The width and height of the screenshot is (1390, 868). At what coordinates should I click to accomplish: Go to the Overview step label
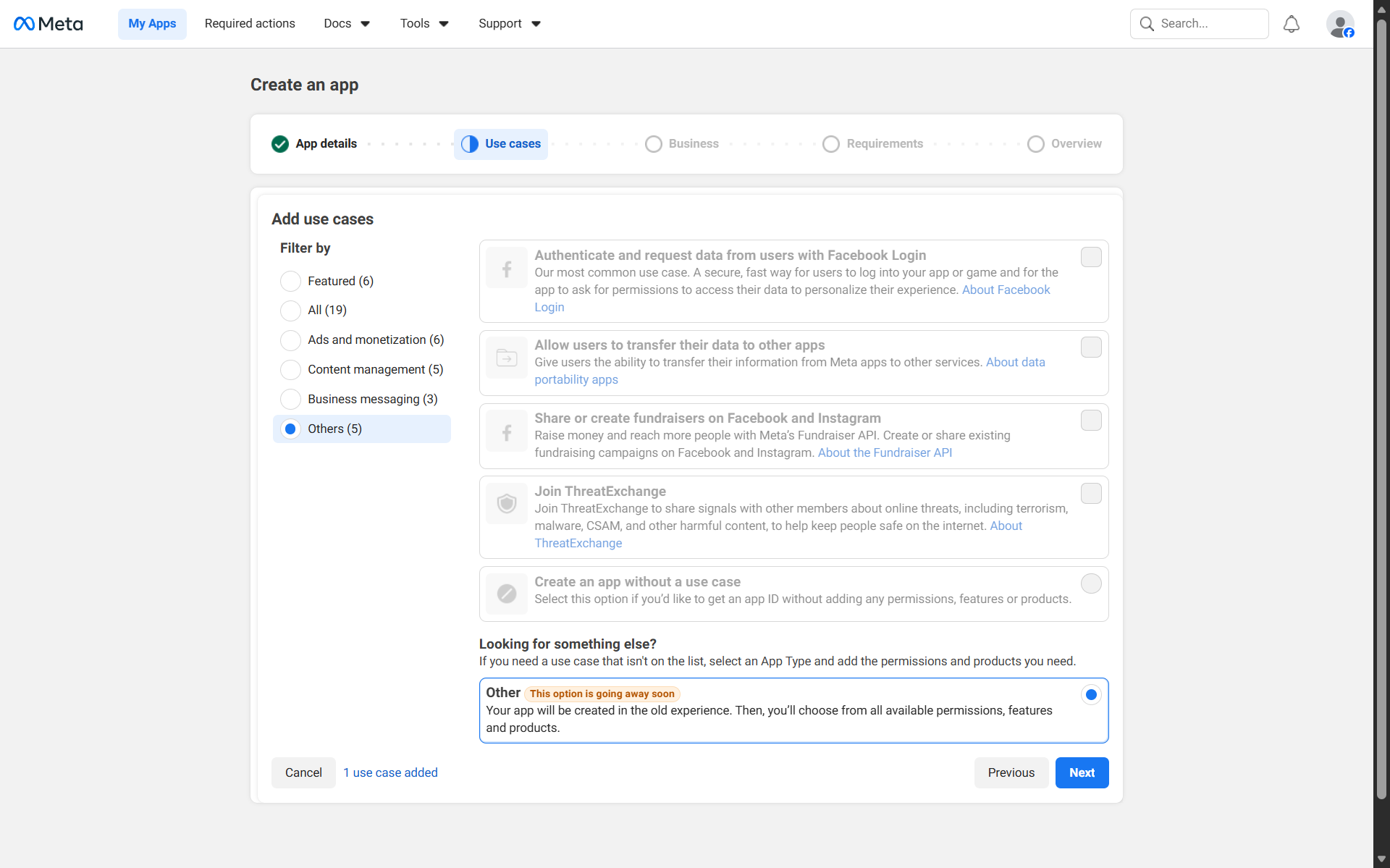[1077, 144]
